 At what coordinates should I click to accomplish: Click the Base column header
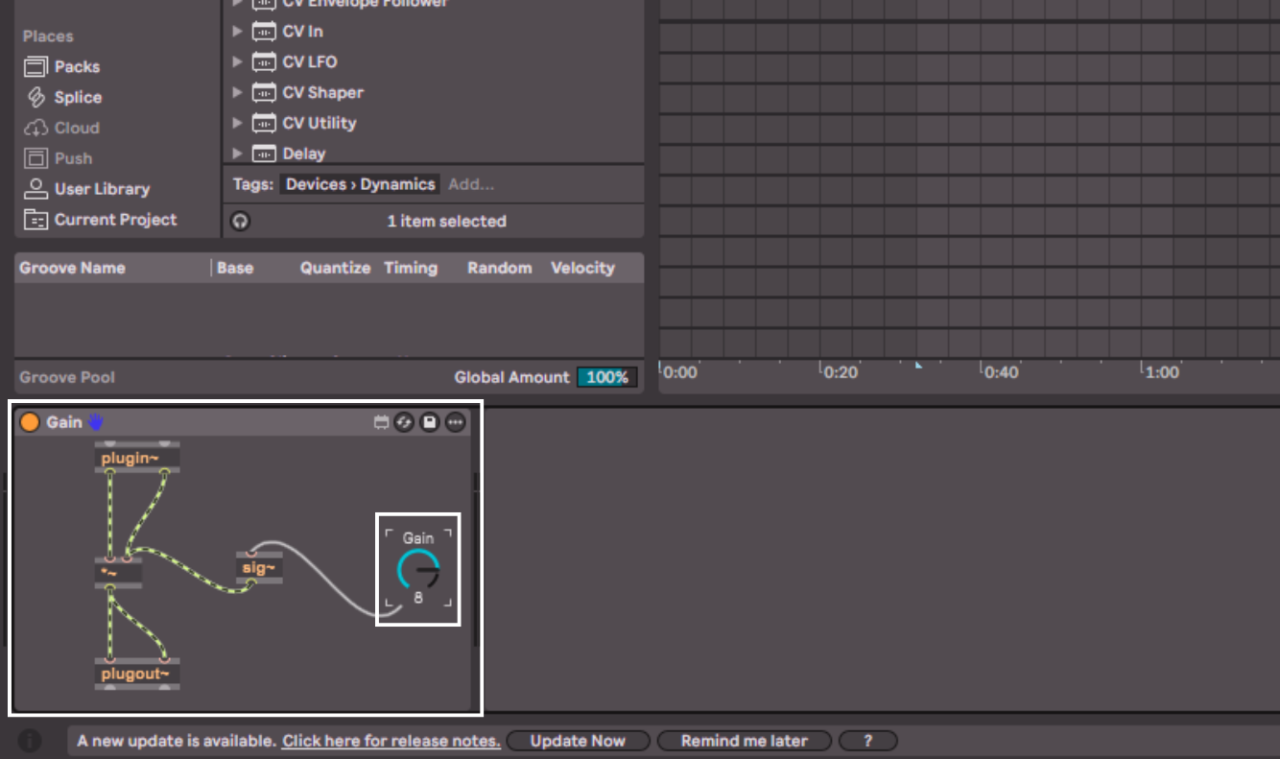(x=235, y=268)
